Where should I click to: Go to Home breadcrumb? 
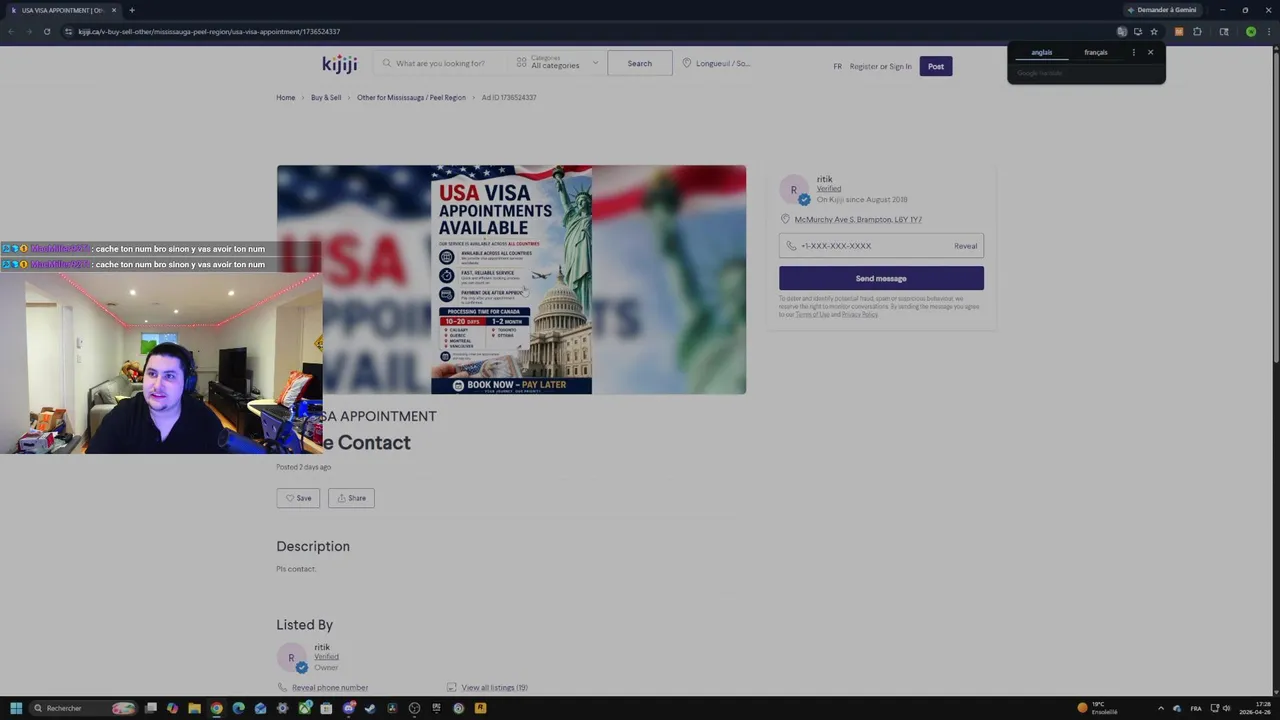(x=285, y=97)
